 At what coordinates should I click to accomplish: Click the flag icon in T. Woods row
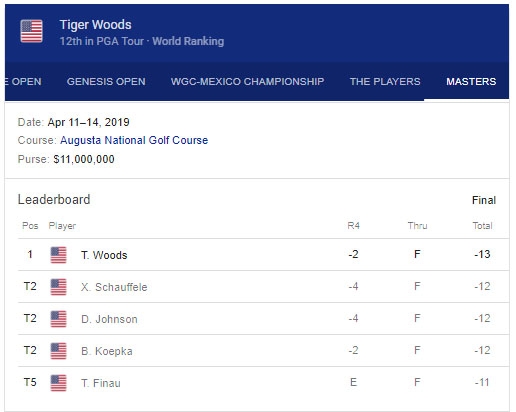tap(58, 255)
